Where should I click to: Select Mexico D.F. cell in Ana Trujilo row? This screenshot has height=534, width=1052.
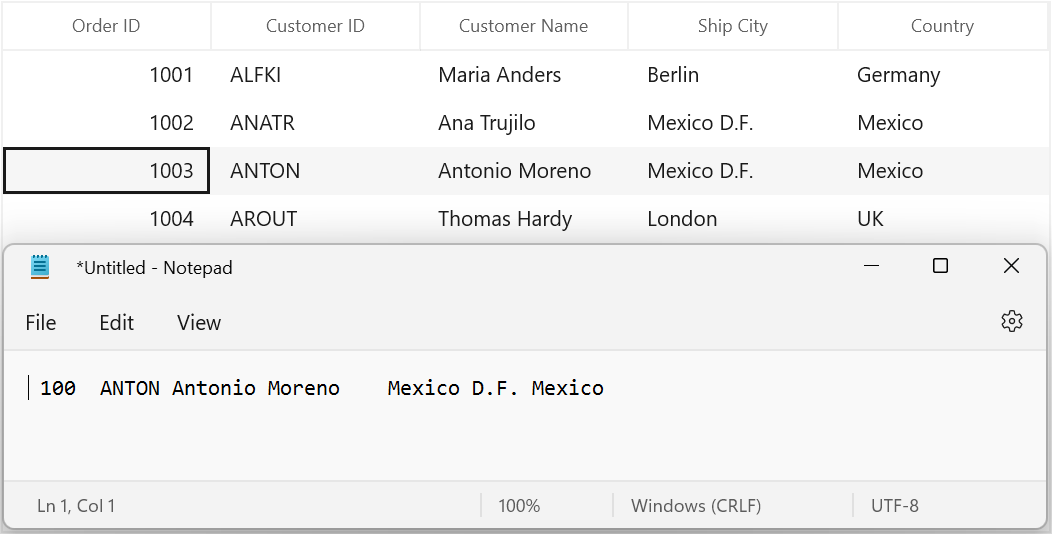click(x=733, y=123)
